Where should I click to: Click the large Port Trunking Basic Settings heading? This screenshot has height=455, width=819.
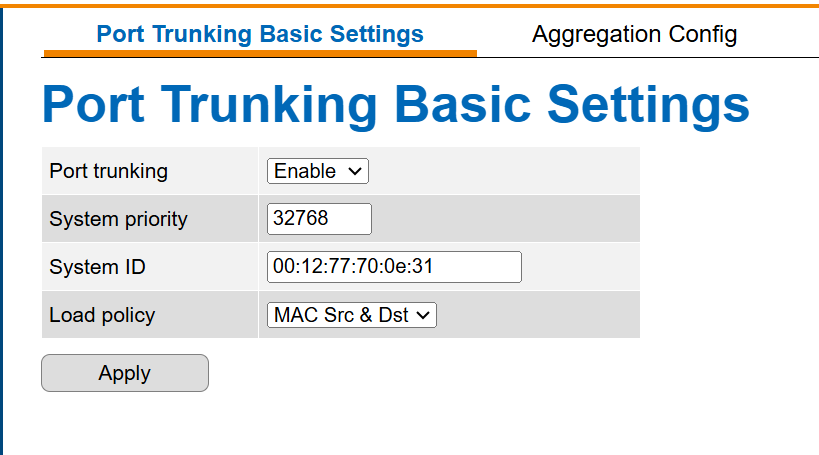click(395, 105)
